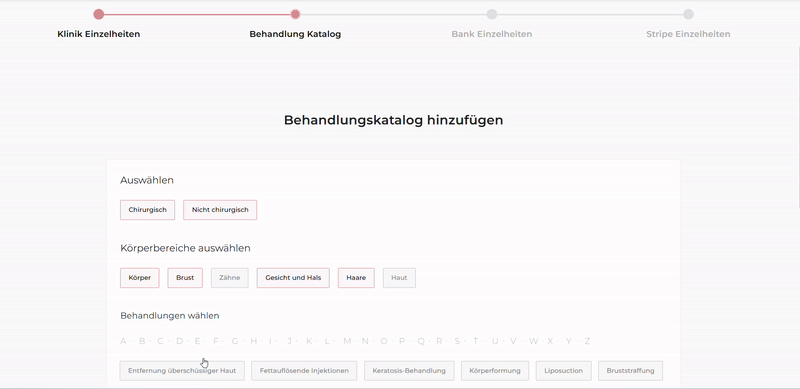800x389 pixels.
Task: Open the Behandlung Katalog step
Action: [x=295, y=34]
